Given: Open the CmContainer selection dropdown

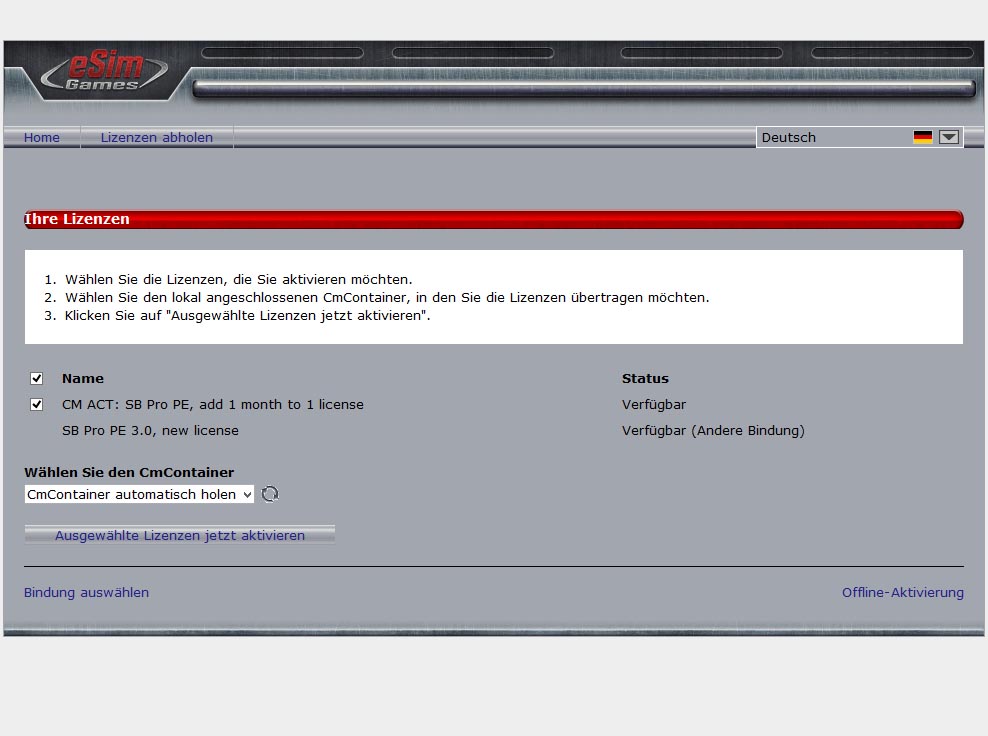Looking at the screenshot, I should (x=139, y=495).
